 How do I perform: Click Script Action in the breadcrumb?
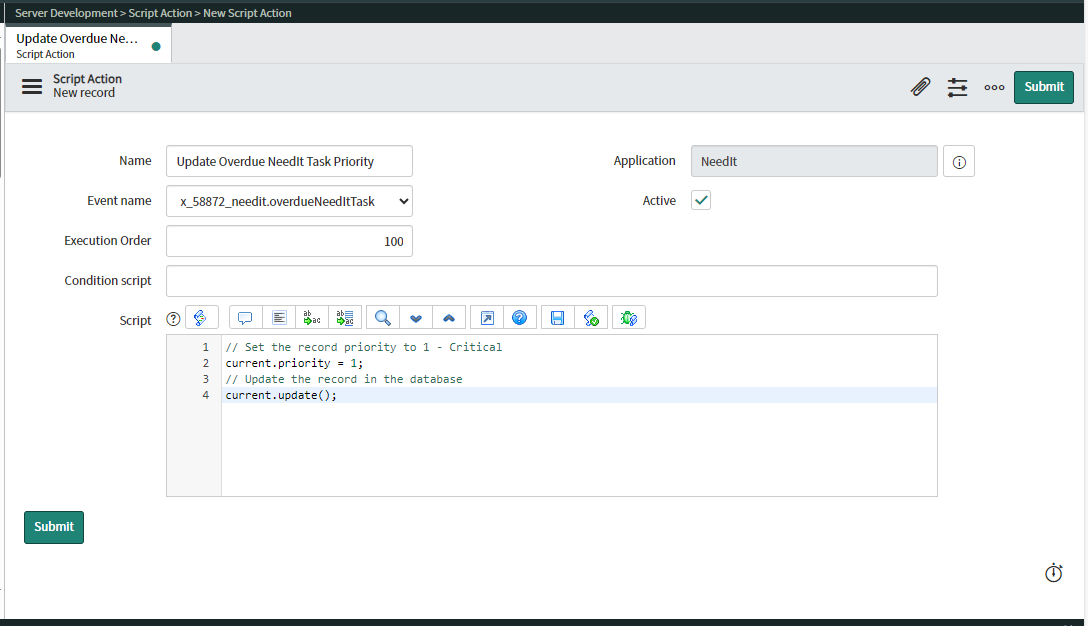click(160, 13)
